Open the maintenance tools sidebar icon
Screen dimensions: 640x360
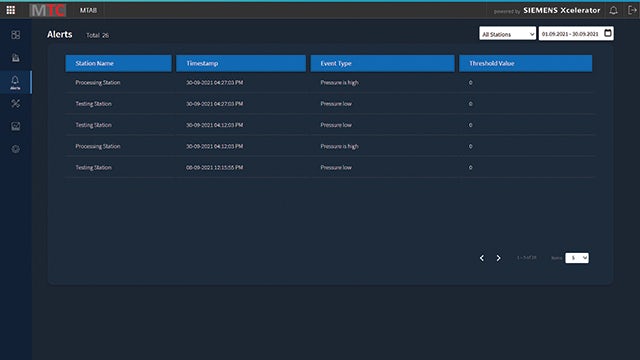click(16, 104)
